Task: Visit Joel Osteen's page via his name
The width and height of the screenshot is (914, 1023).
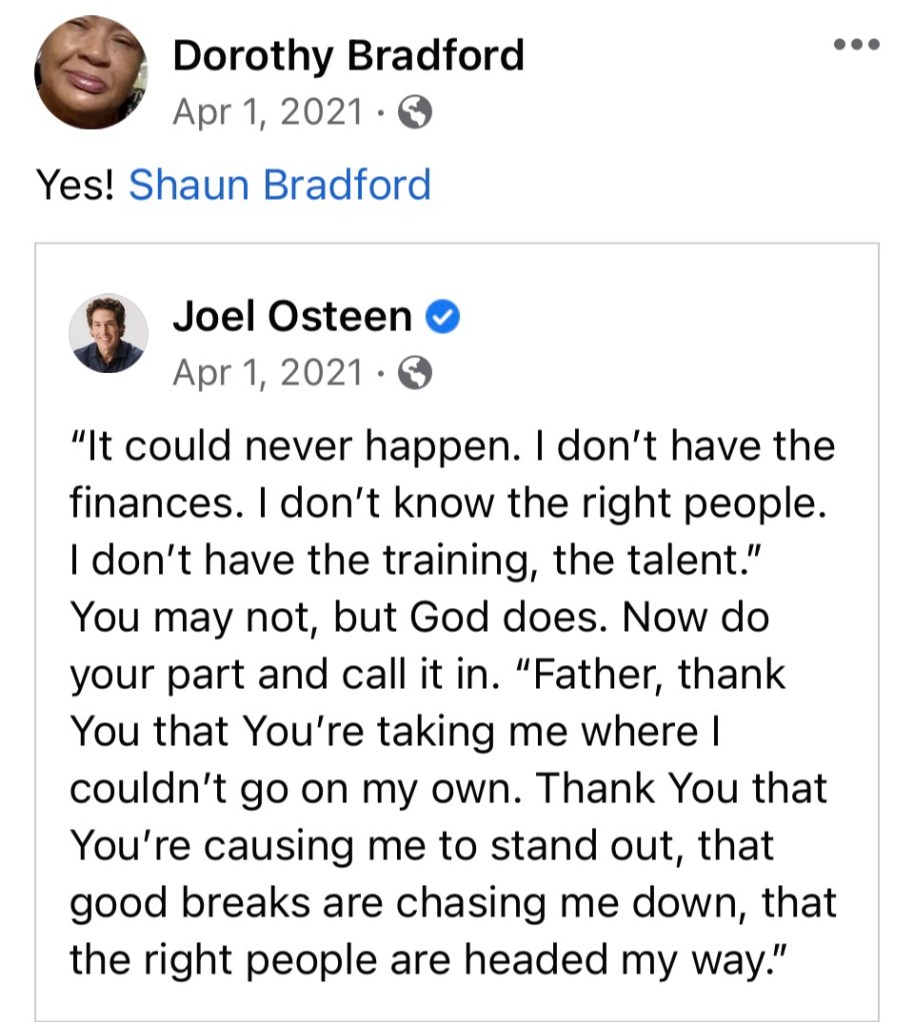Action: click(x=292, y=316)
